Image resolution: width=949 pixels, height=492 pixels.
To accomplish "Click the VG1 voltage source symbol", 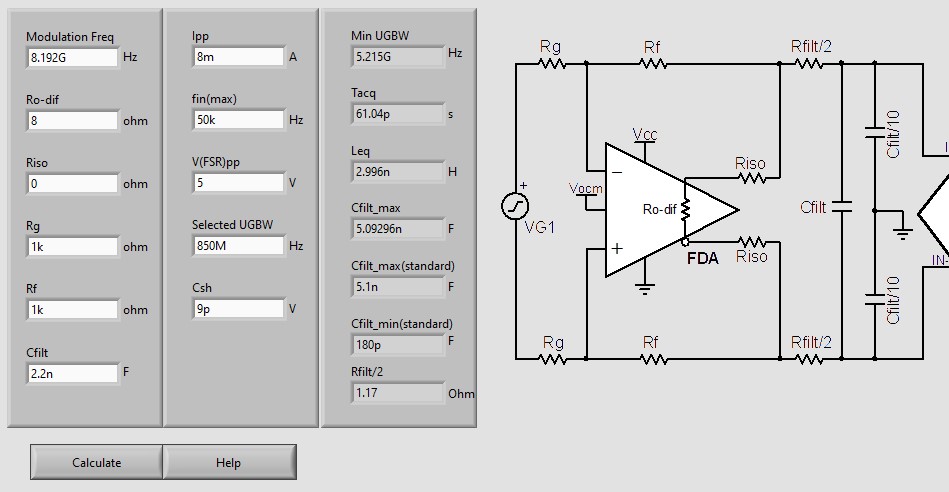I will click(x=515, y=207).
